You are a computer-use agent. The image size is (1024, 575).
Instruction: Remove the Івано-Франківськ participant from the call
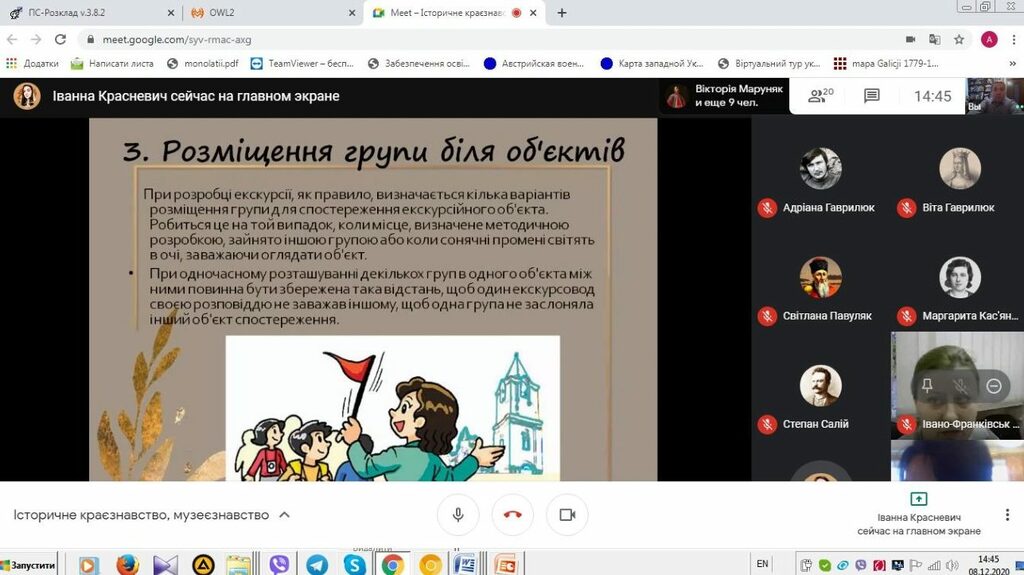coord(993,385)
